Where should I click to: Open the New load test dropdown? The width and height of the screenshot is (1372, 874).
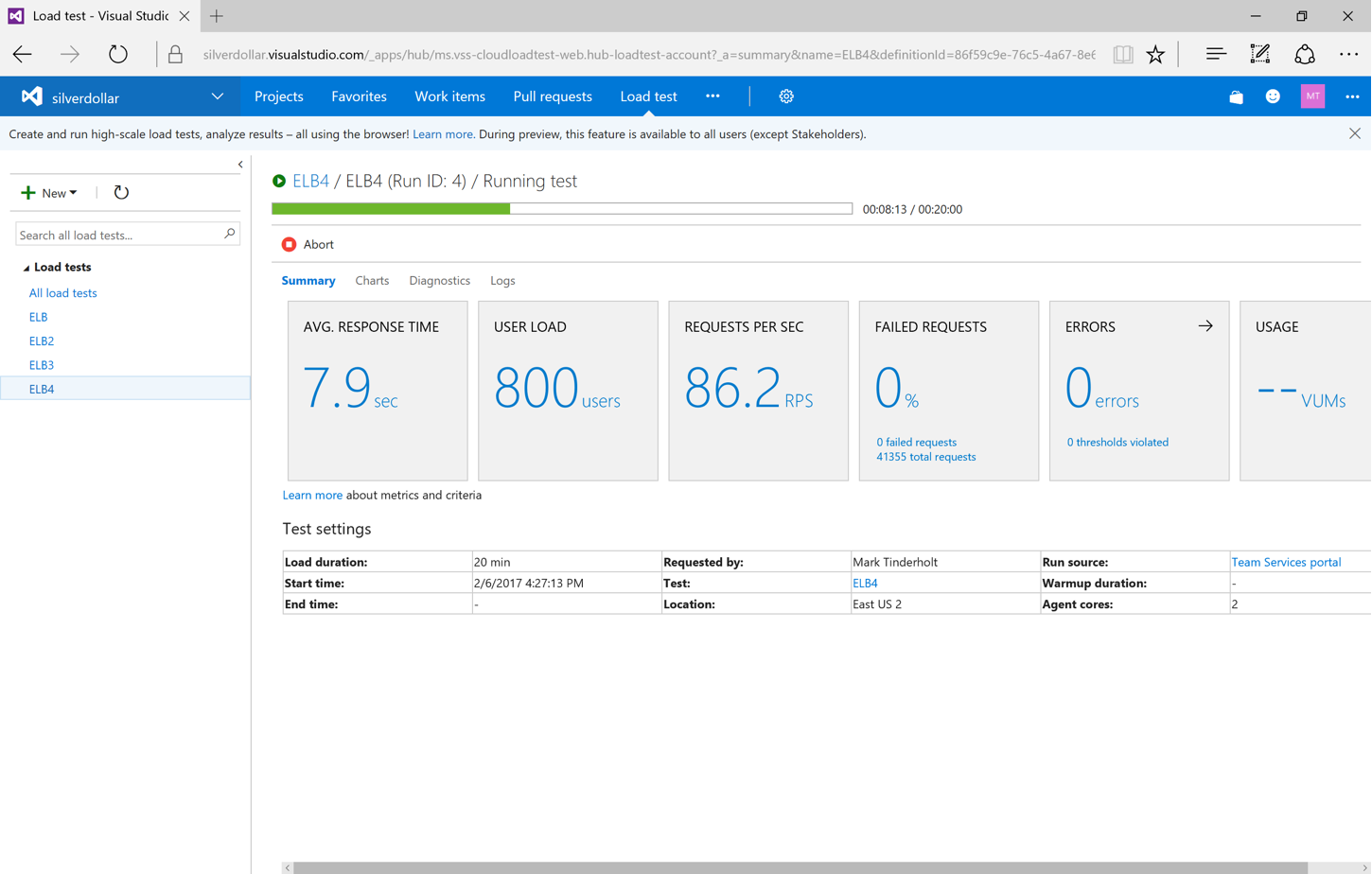tap(49, 193)
